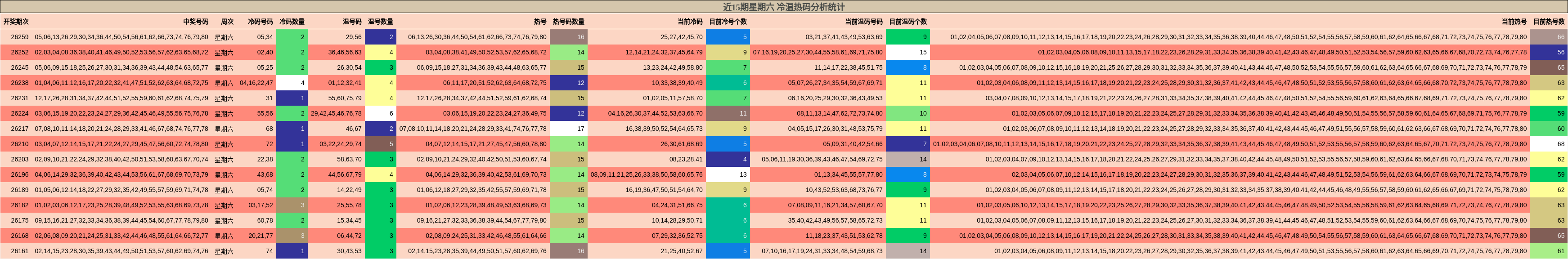This screenshot has width=1568, height=259.
Task: Select current warm code cell '03,21,37,41,43,49,53,63,69'
Action: [818, 37]
